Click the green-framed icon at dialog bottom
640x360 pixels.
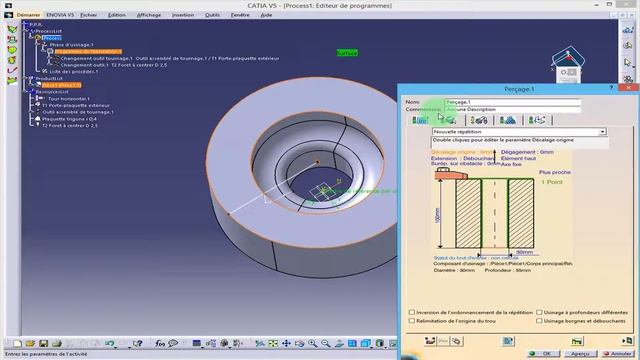[577, 341]
